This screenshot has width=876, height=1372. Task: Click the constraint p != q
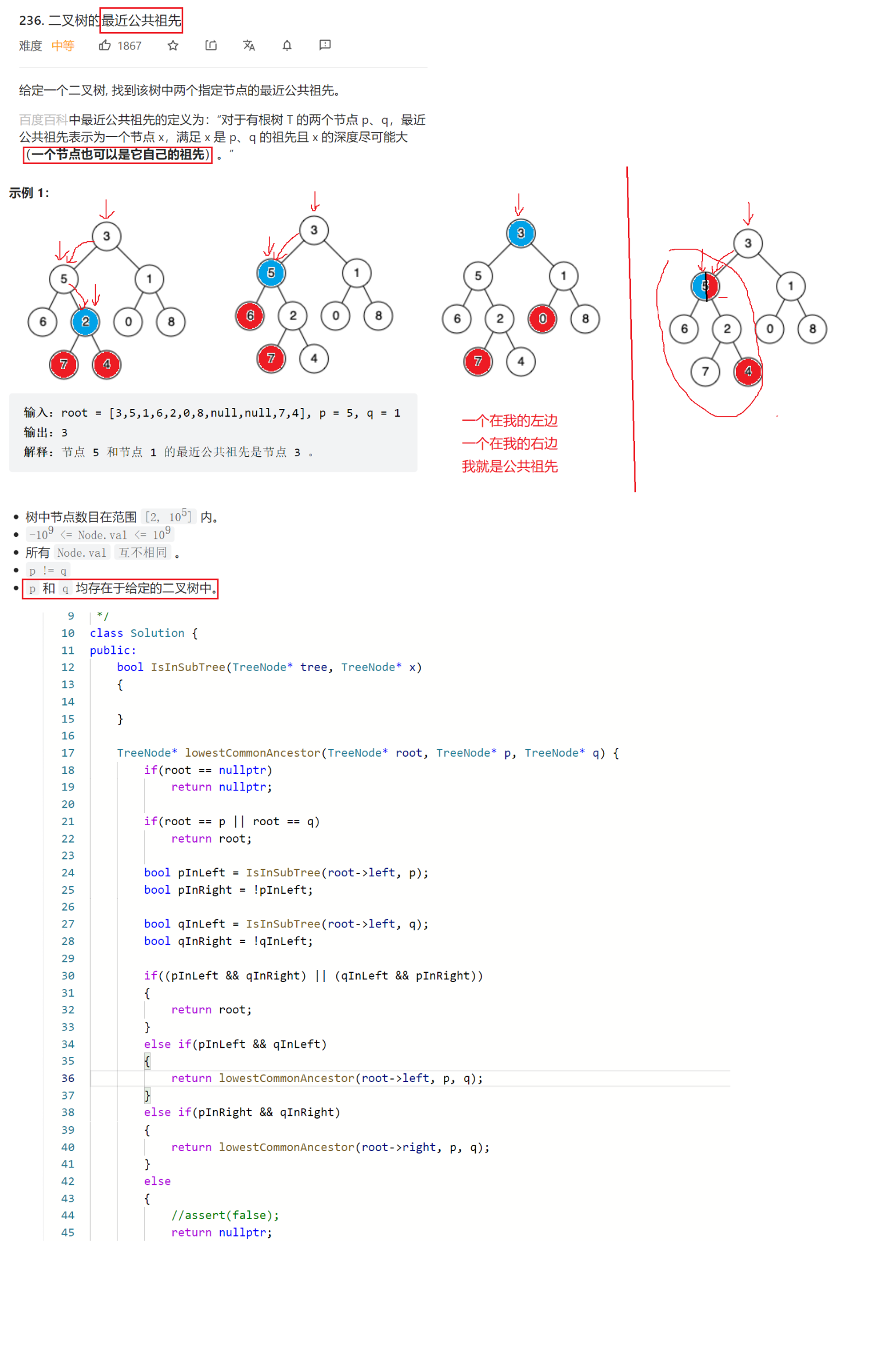click(x=48, y=570)
